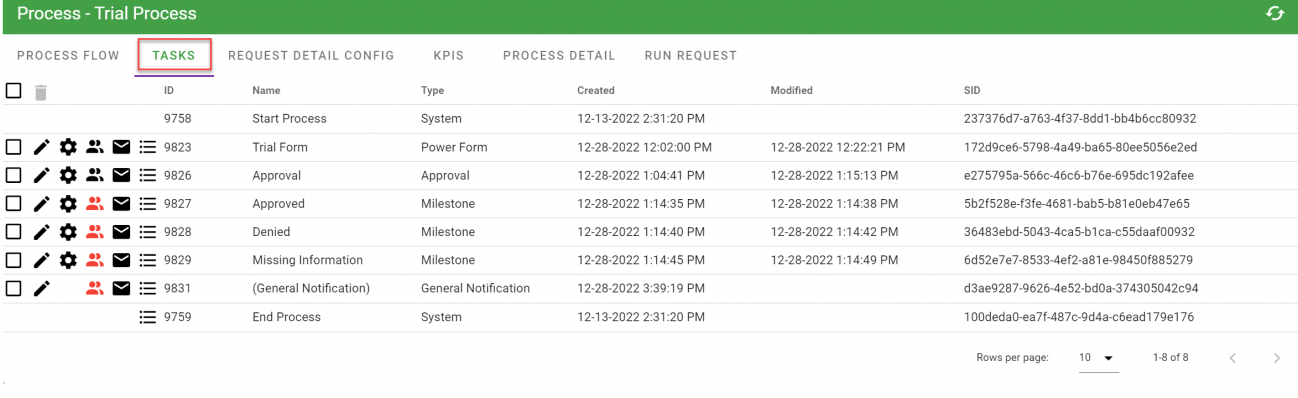Click the refresh icon in green header

point(1275,14)
